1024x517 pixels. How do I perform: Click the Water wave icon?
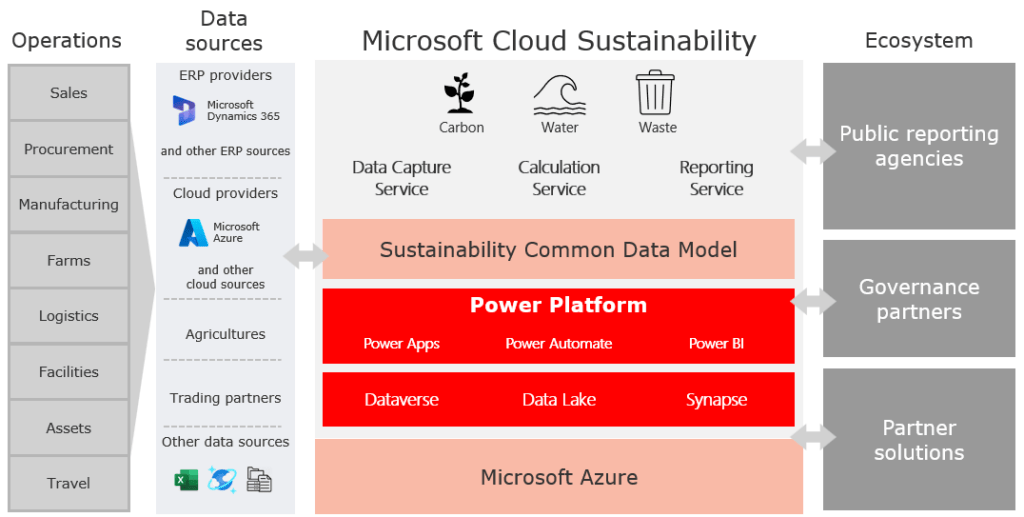click(559, 94)
